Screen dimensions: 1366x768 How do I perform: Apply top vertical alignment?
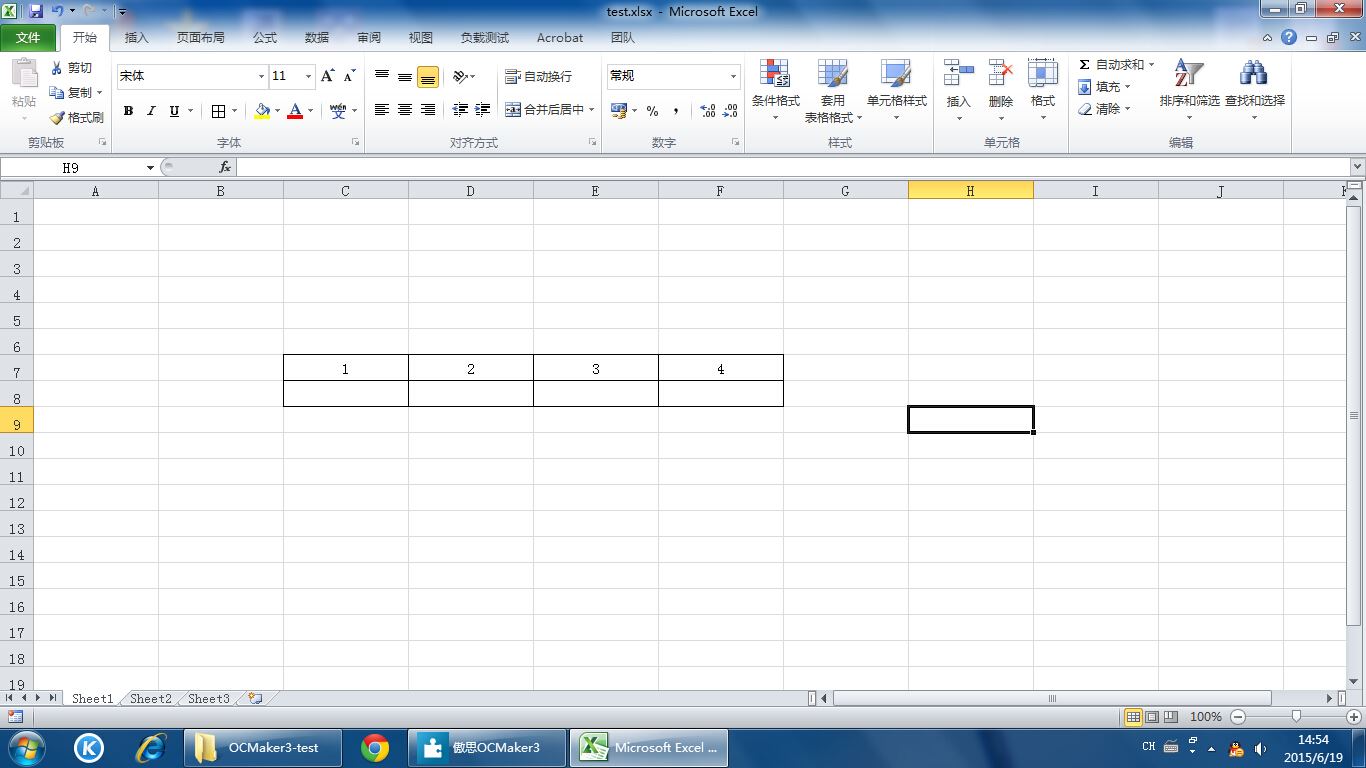(x=382, y=76)
